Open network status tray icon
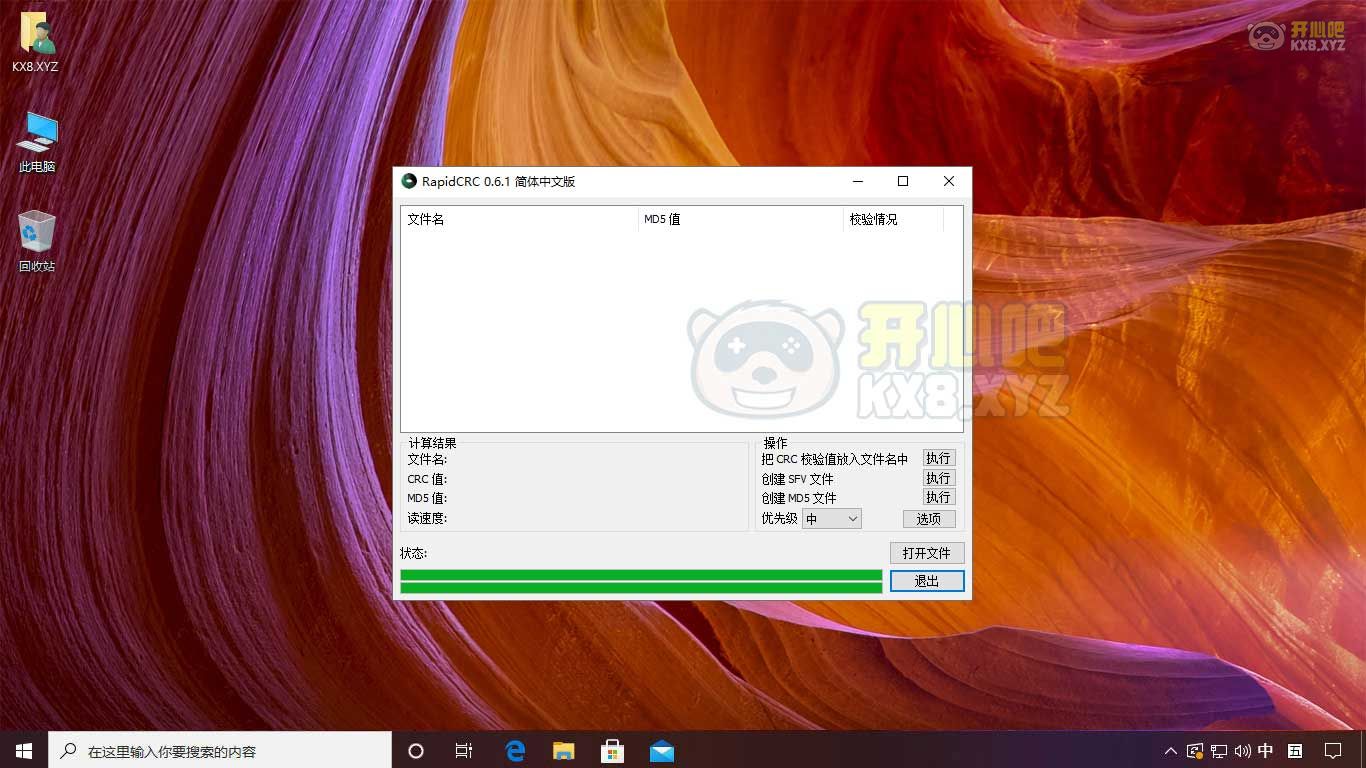1366x768 pixels. [1219, 750]
